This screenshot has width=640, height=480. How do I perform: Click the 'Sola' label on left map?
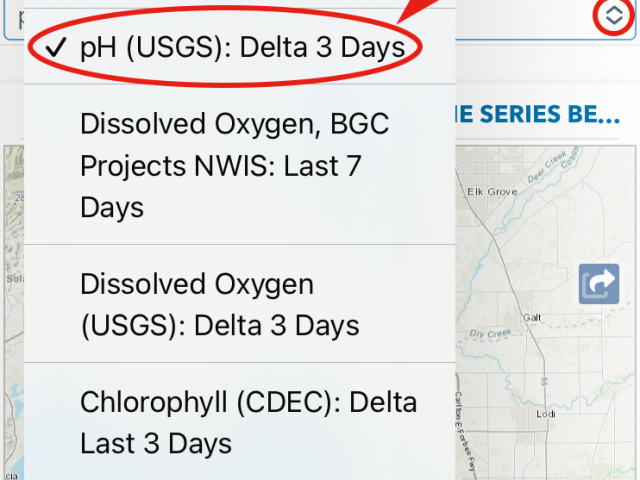click(15, 279)
